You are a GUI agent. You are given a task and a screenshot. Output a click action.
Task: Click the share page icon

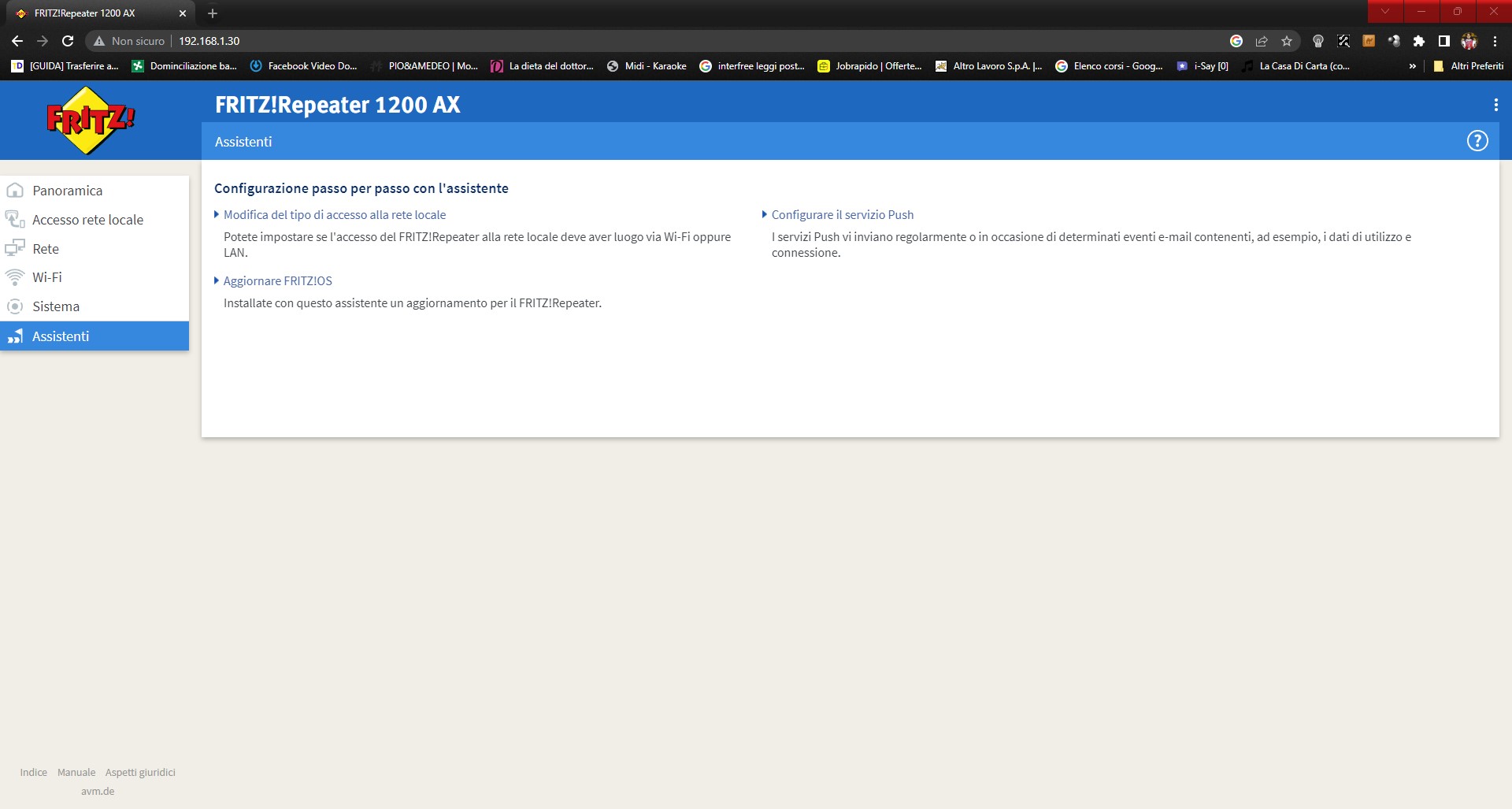pos(1262,41)
